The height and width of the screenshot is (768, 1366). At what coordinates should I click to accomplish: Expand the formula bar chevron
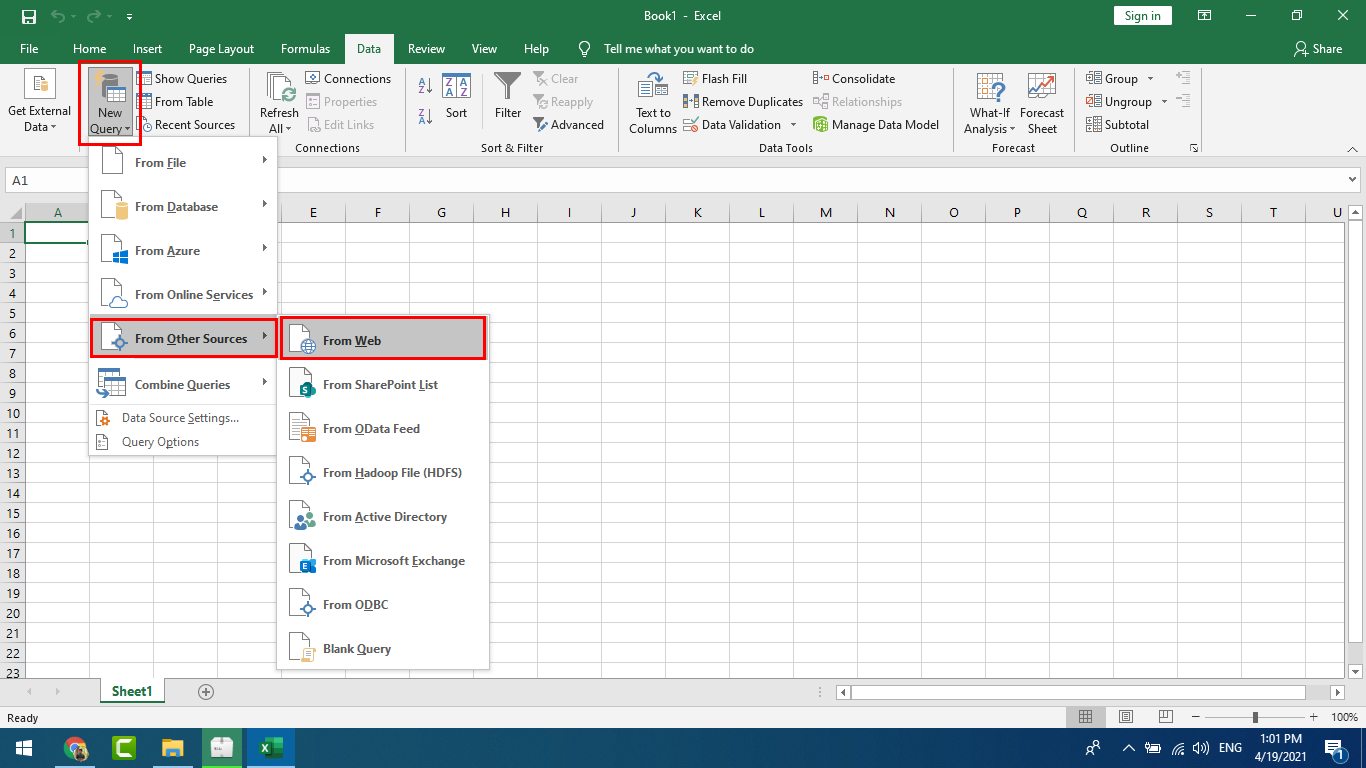pos(1353,180)
